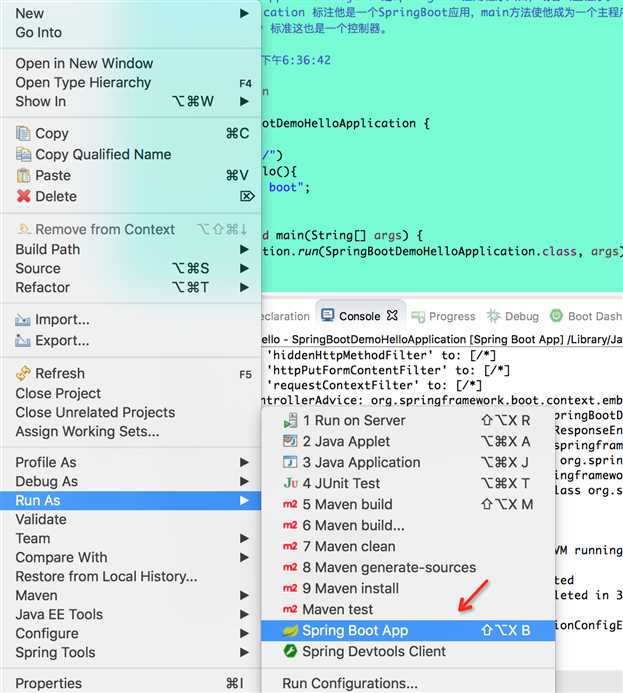Viewport: 623px width, 693px height.
Task: Click the Spring Devtools Client green icon
Action: [x=290, y=651]
